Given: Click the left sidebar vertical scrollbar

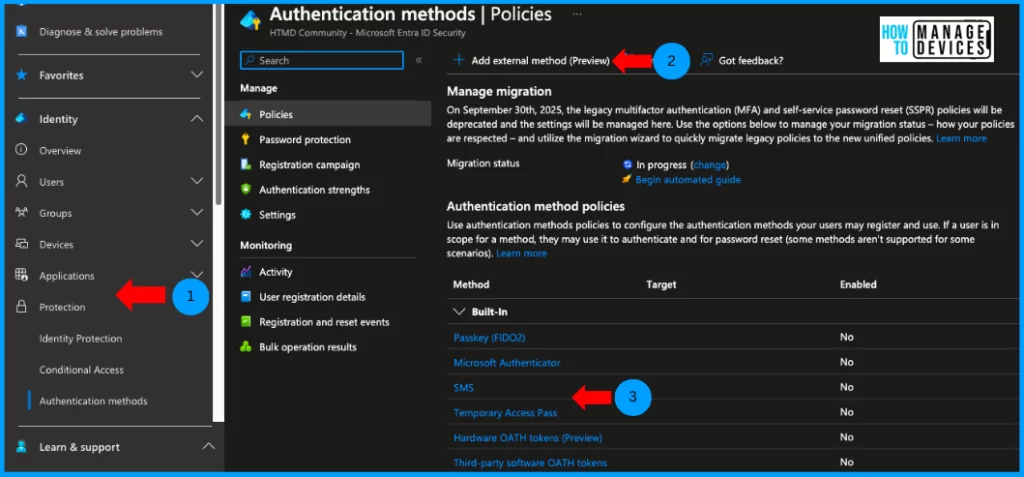Looking at the screenshot, I should pyautogui.click(x=218, y=105).
